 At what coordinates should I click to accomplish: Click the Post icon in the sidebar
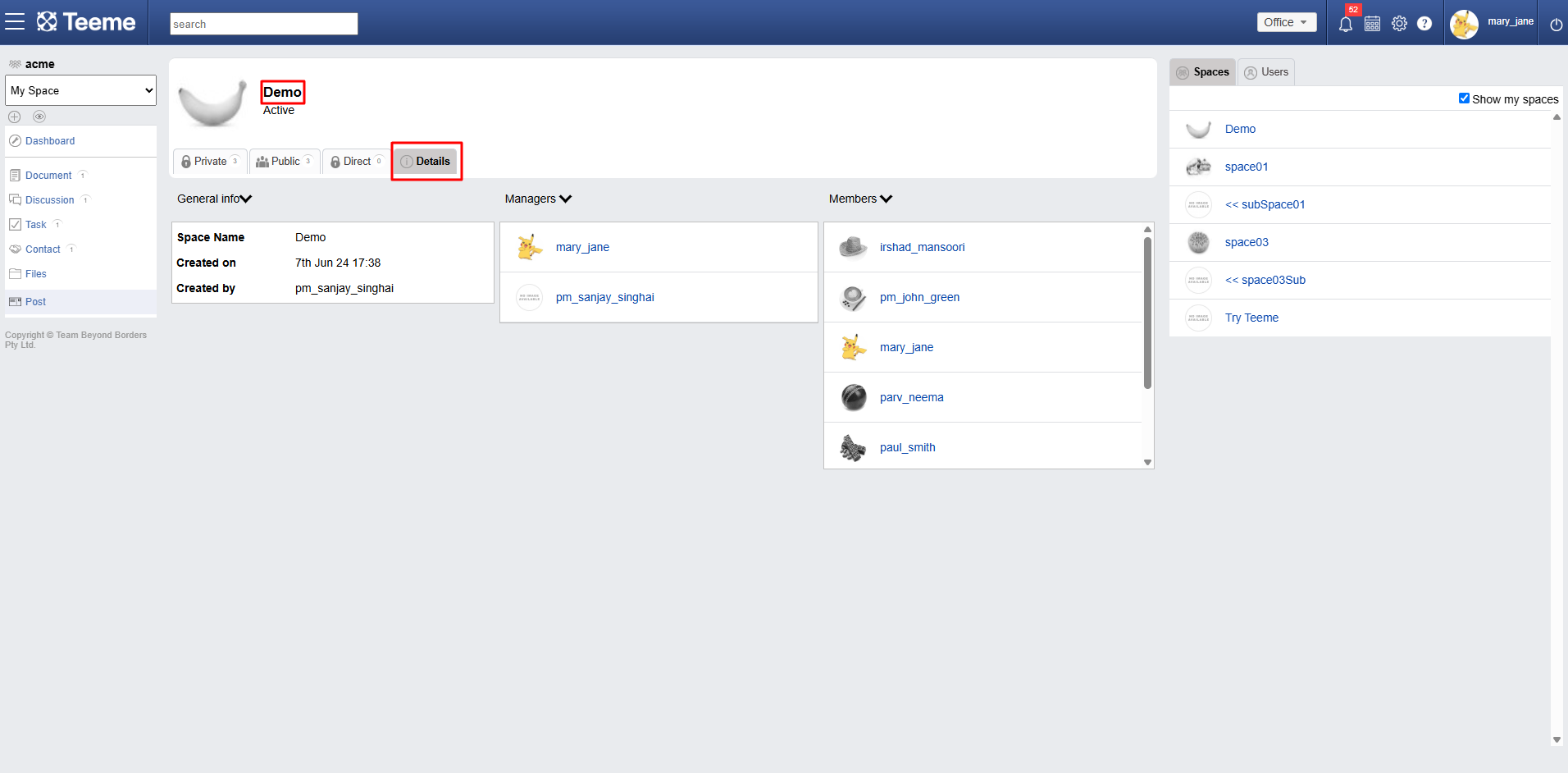pos(15,302)
